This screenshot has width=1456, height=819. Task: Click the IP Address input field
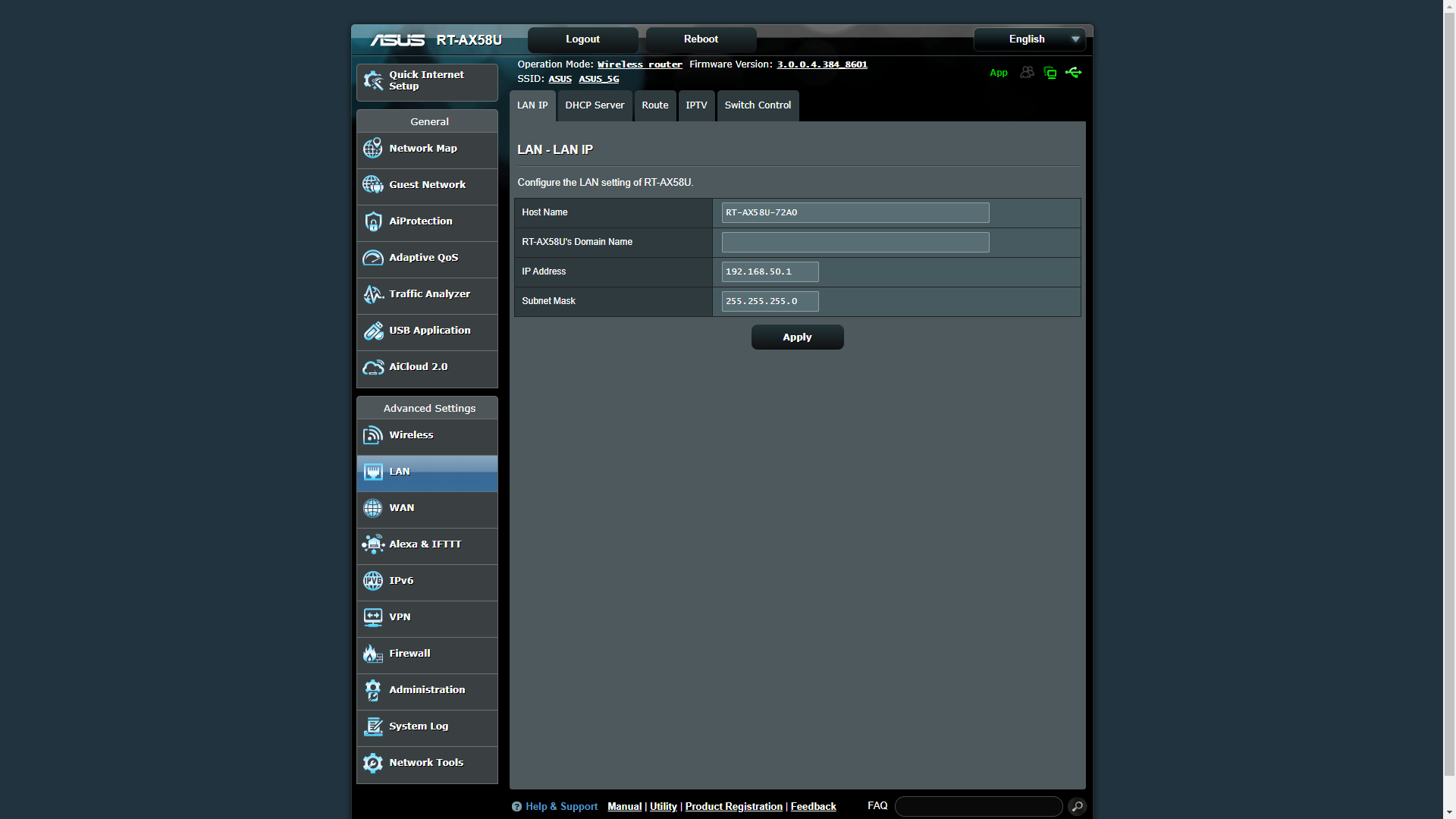(x=770, y=271)
